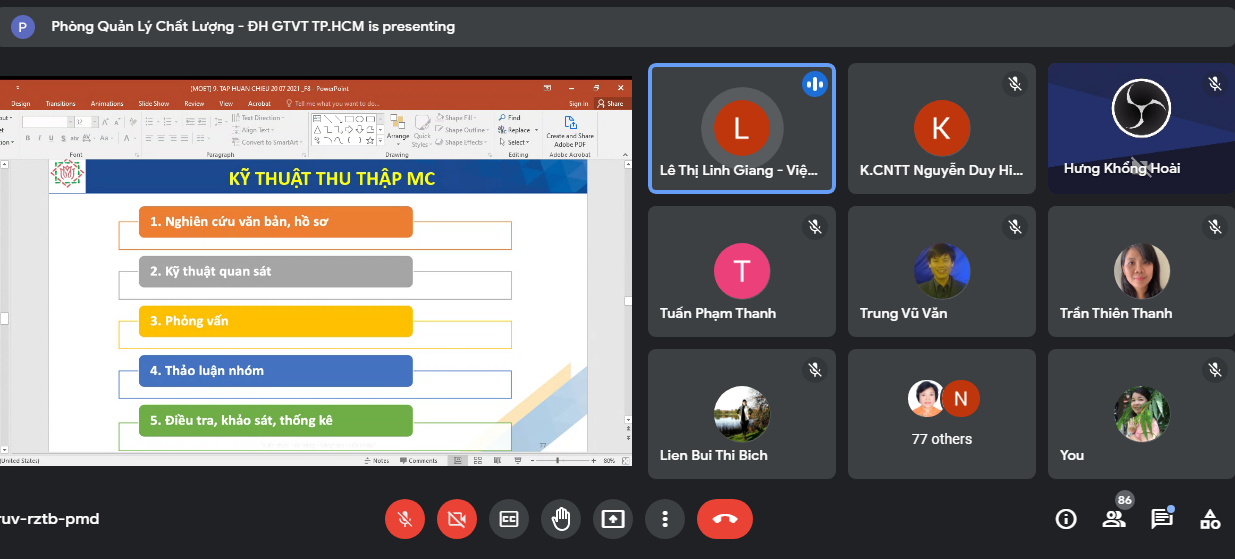Open the chat panel with everyone

pyautogui.click(x=1161, y=519)
